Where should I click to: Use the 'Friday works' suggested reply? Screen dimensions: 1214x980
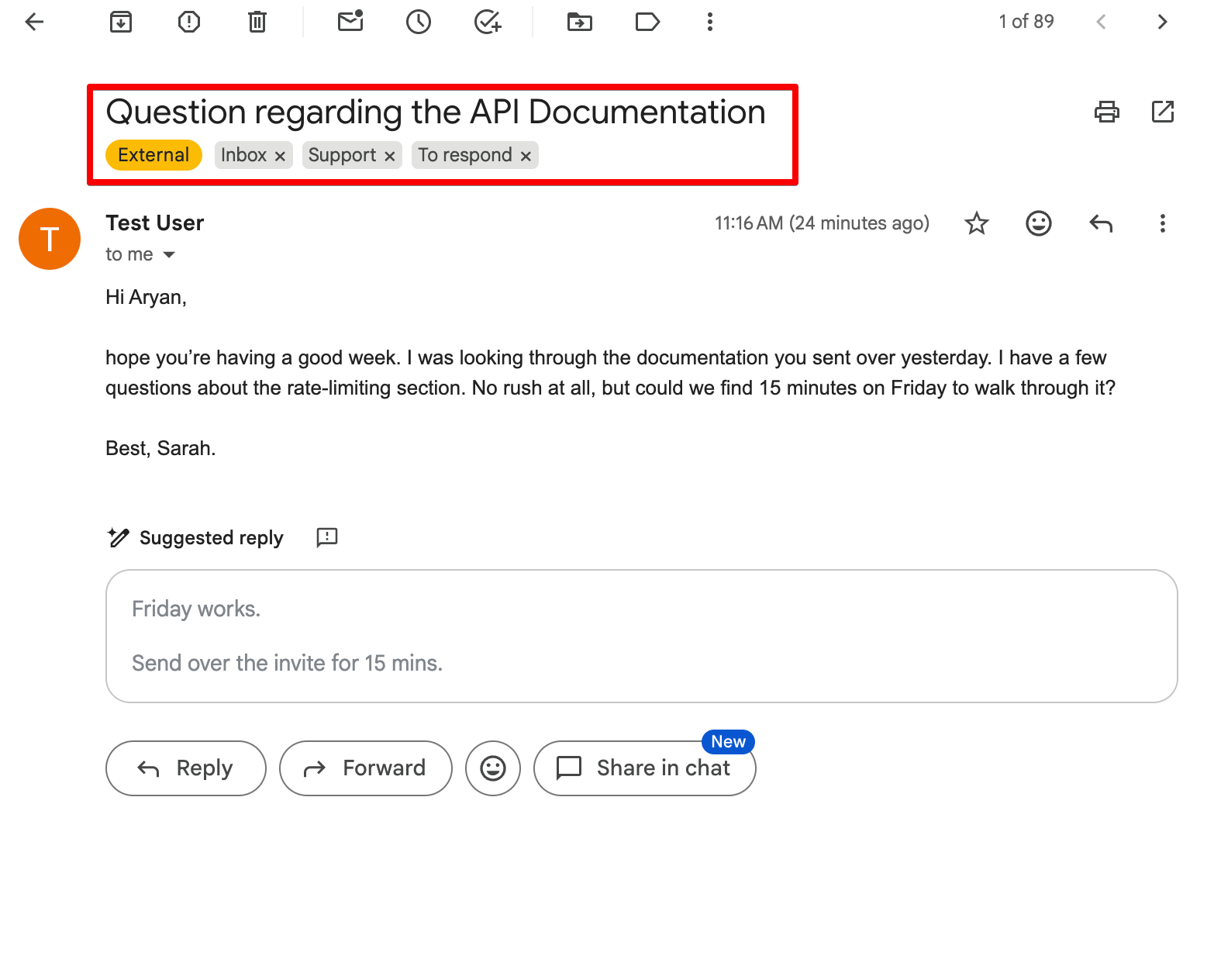tap(642, 636)
